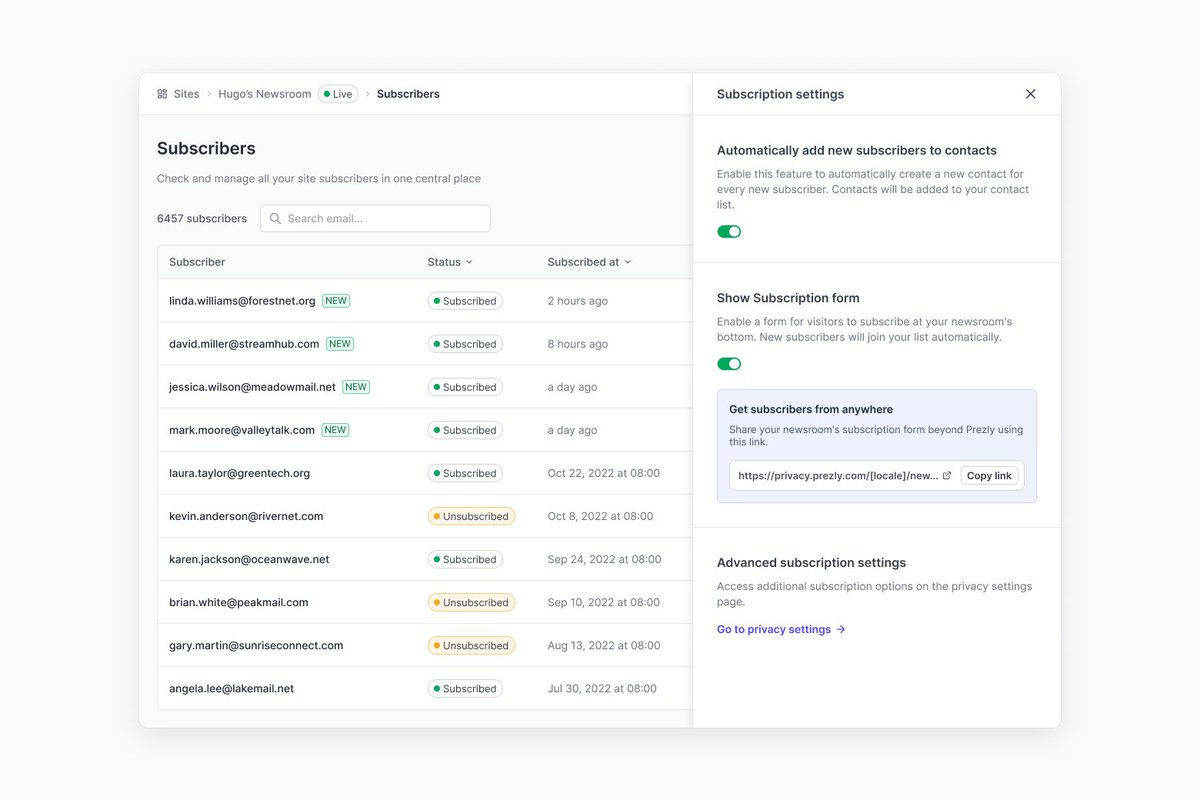1200x800 pixels.
Task: Select laura.taylor@greentech.org subscriber
Action: pyautogui.click(x=239, y=473)
